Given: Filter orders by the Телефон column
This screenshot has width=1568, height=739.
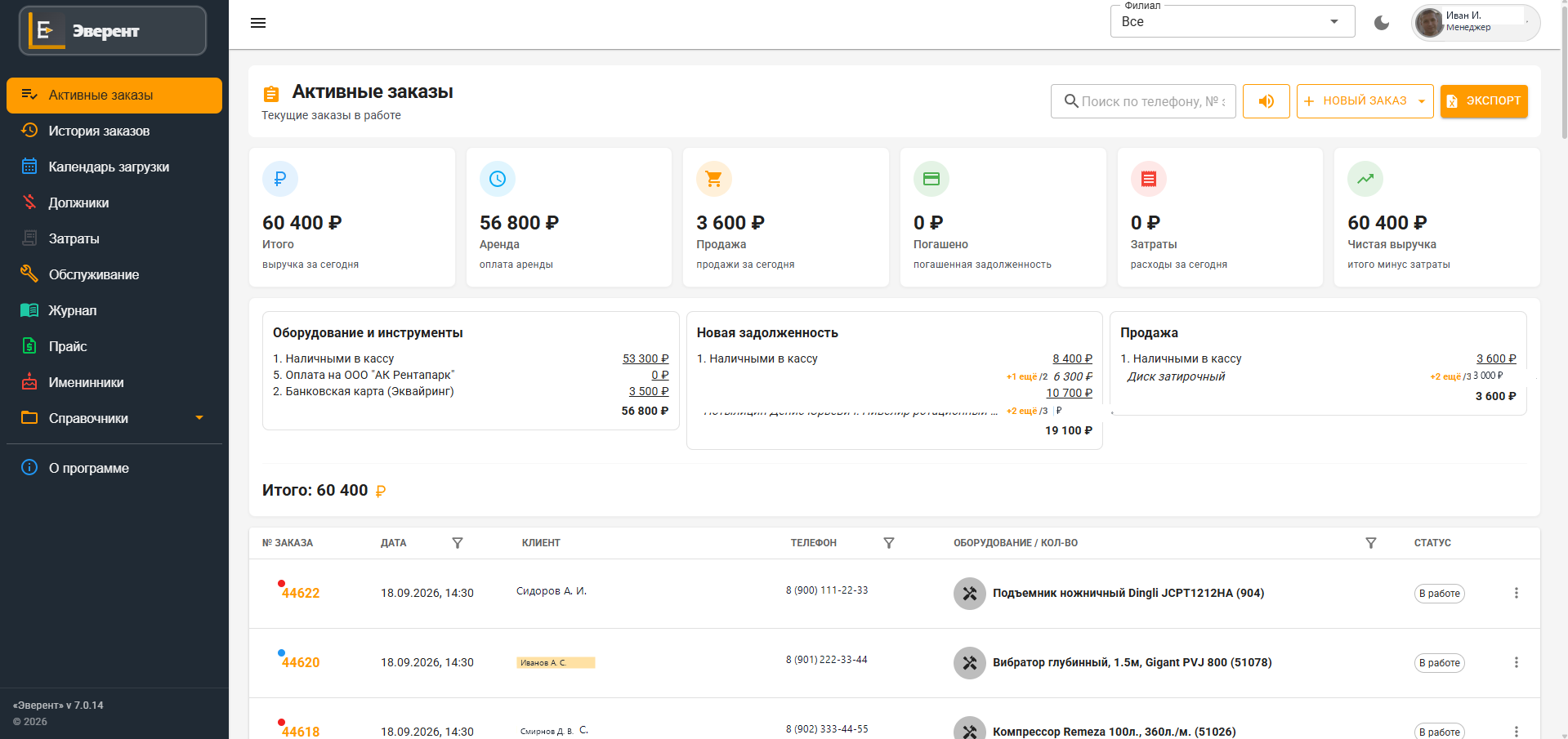Looking at the screenshot, I should point(889,543).
